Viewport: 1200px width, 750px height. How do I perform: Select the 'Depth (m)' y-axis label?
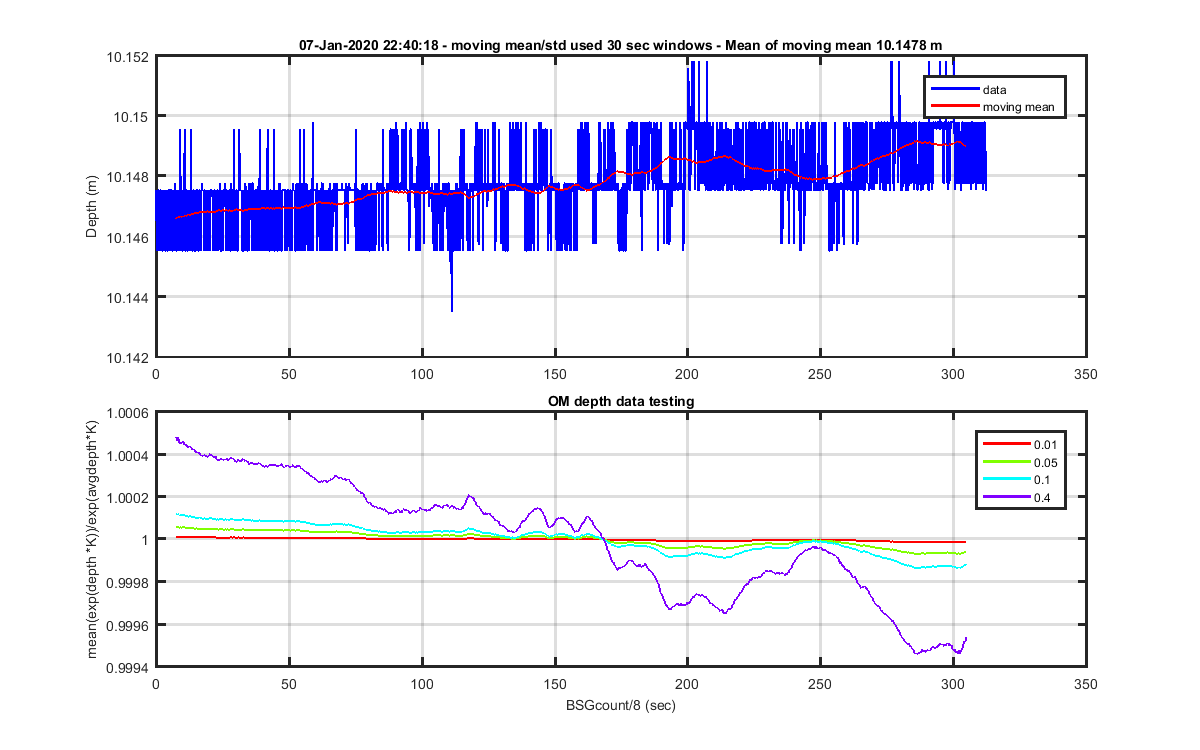tap(92, 207)
